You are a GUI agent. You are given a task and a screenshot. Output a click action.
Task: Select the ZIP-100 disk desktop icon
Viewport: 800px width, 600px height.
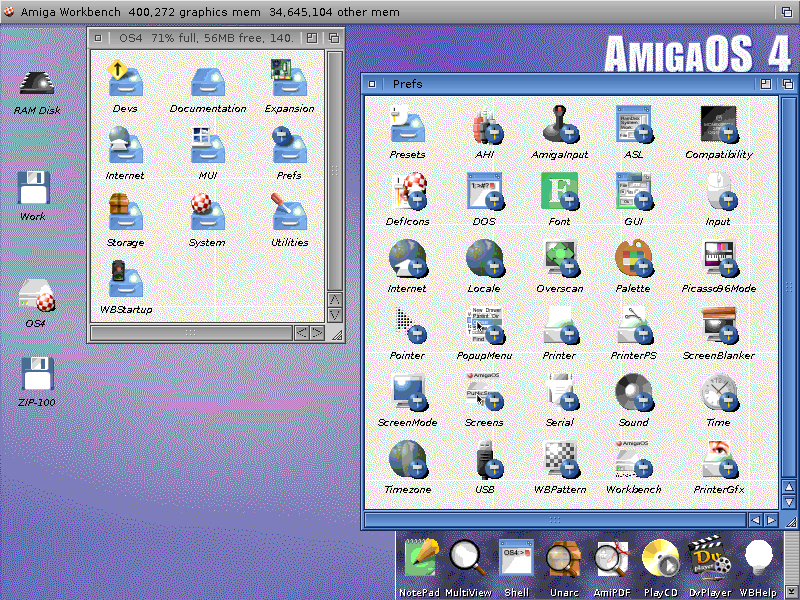(37, 374)
